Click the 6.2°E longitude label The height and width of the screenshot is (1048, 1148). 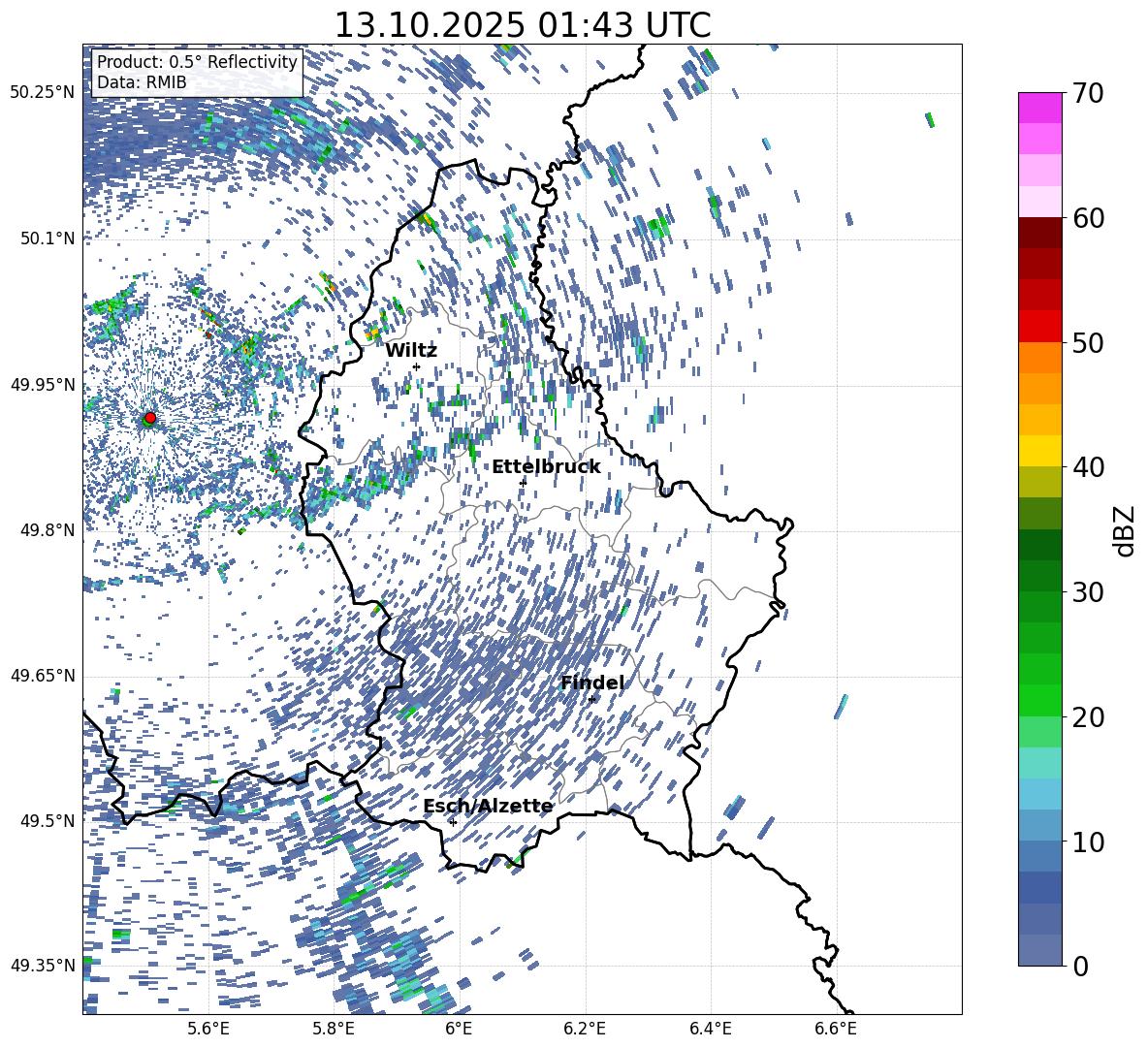(x=586, y=1030)
